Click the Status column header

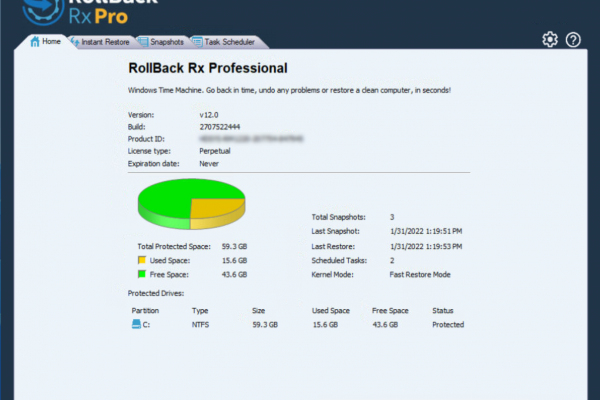[x=443, y=310]
